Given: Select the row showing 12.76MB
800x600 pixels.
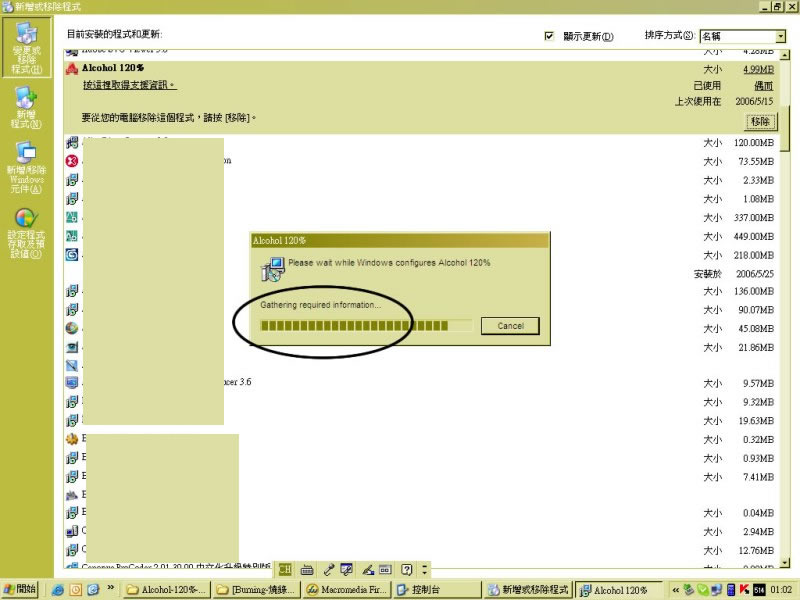Looking at the screenshot, I should [421, 551].
